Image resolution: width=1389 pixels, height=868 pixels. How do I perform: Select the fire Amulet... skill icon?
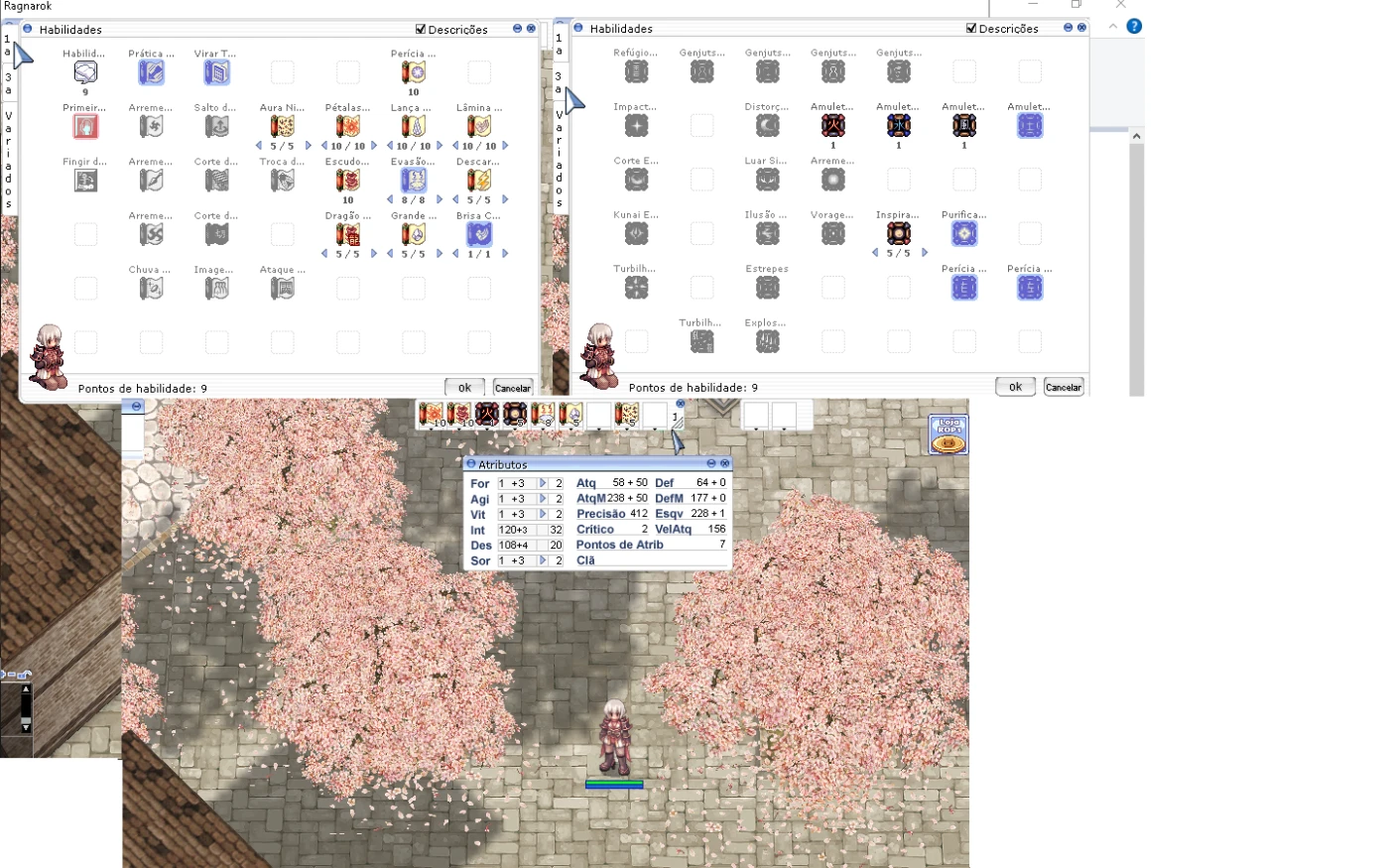832,125
